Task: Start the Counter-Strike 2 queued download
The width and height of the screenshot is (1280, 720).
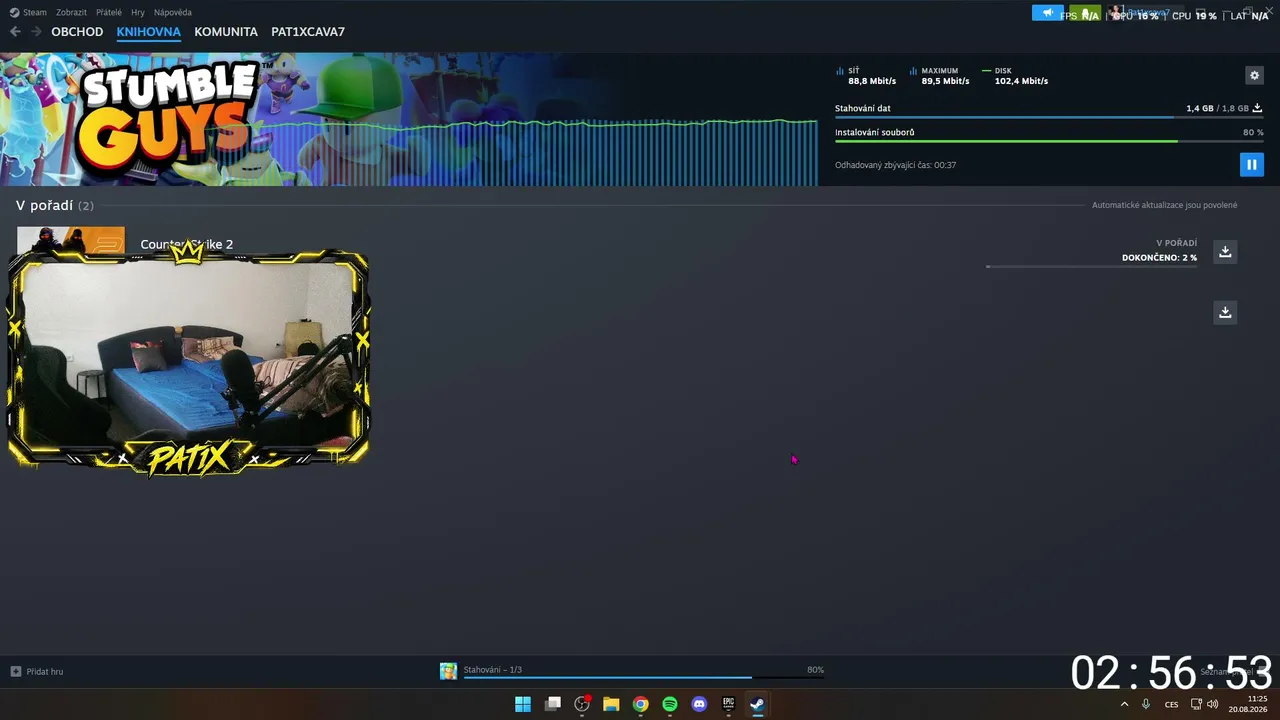Action: pyautogui.click(x=1225, y=251)
